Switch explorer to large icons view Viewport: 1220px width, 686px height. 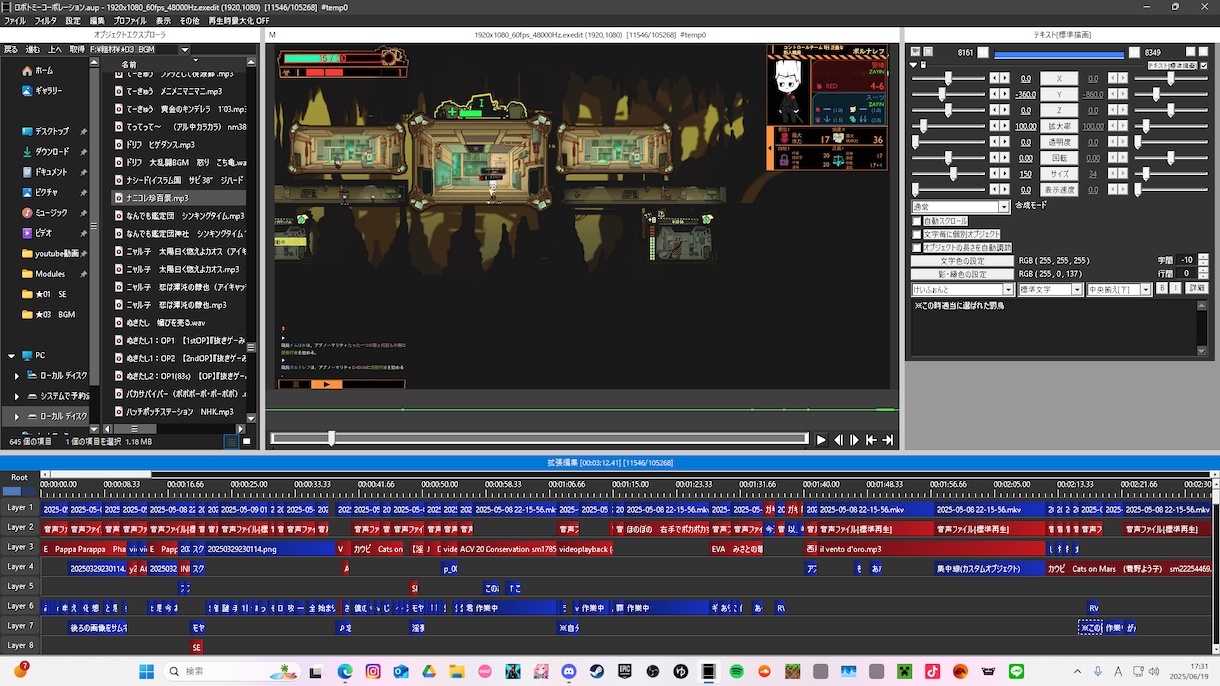tap(247, 441)
